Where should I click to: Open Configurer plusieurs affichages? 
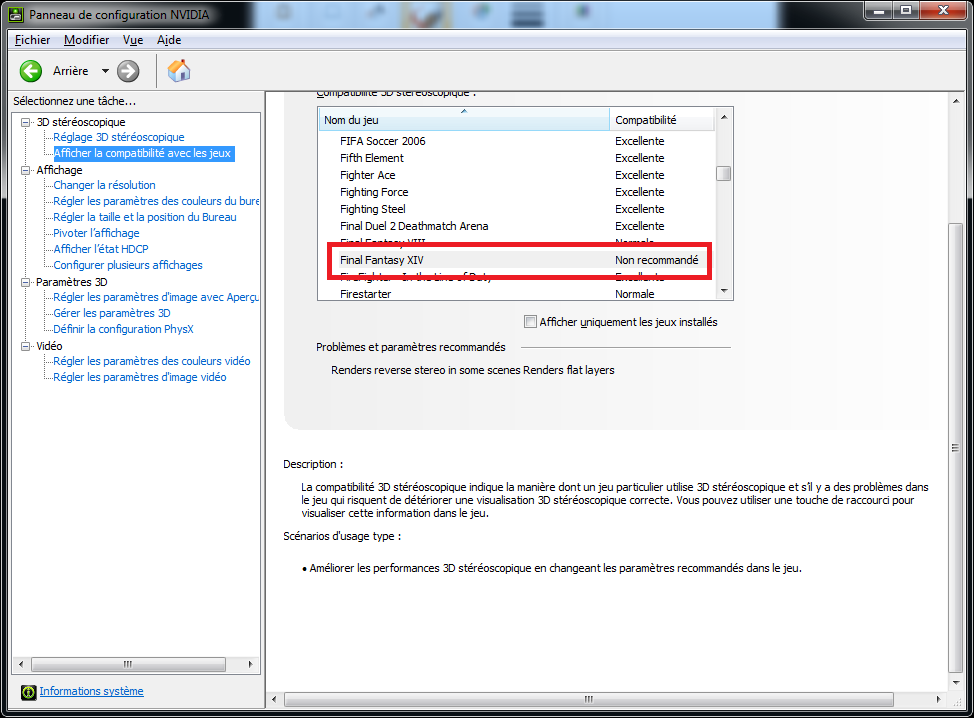tap(128, 265)
